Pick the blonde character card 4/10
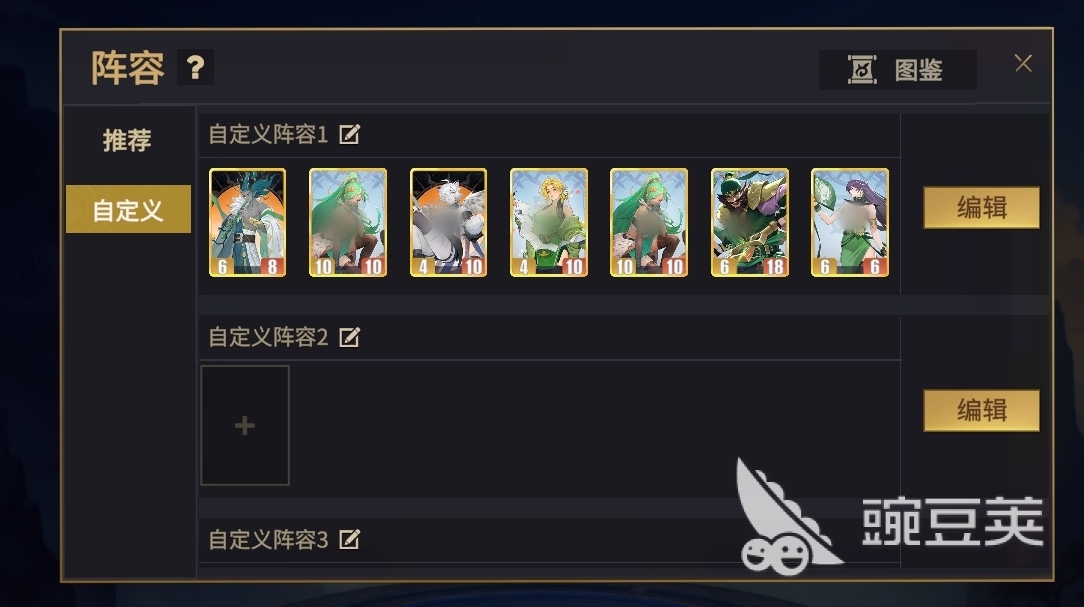This screenshot has width=1084, height=607. 549,223
